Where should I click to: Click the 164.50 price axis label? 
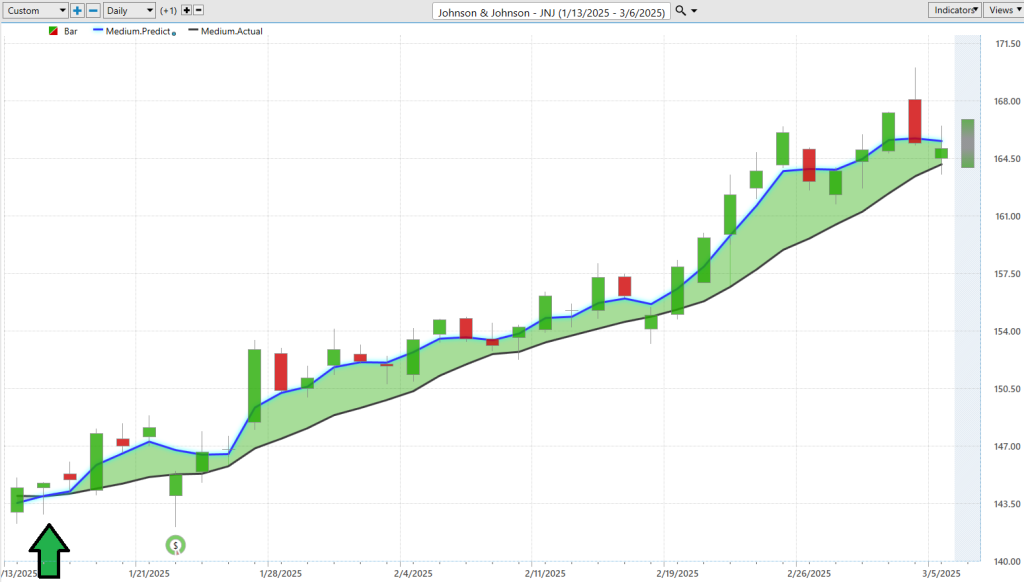point(1008,159)
